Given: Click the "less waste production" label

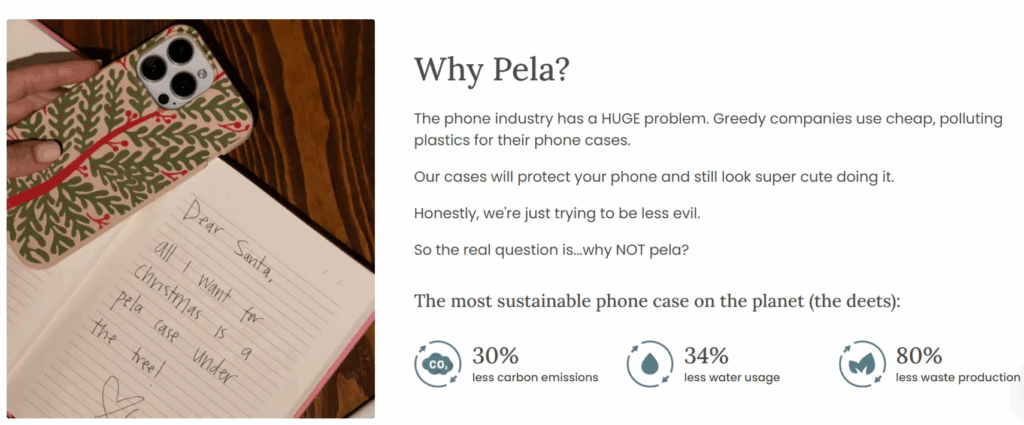Looking at the screenshot, I should pyautogui.click(x=957, y=378).
